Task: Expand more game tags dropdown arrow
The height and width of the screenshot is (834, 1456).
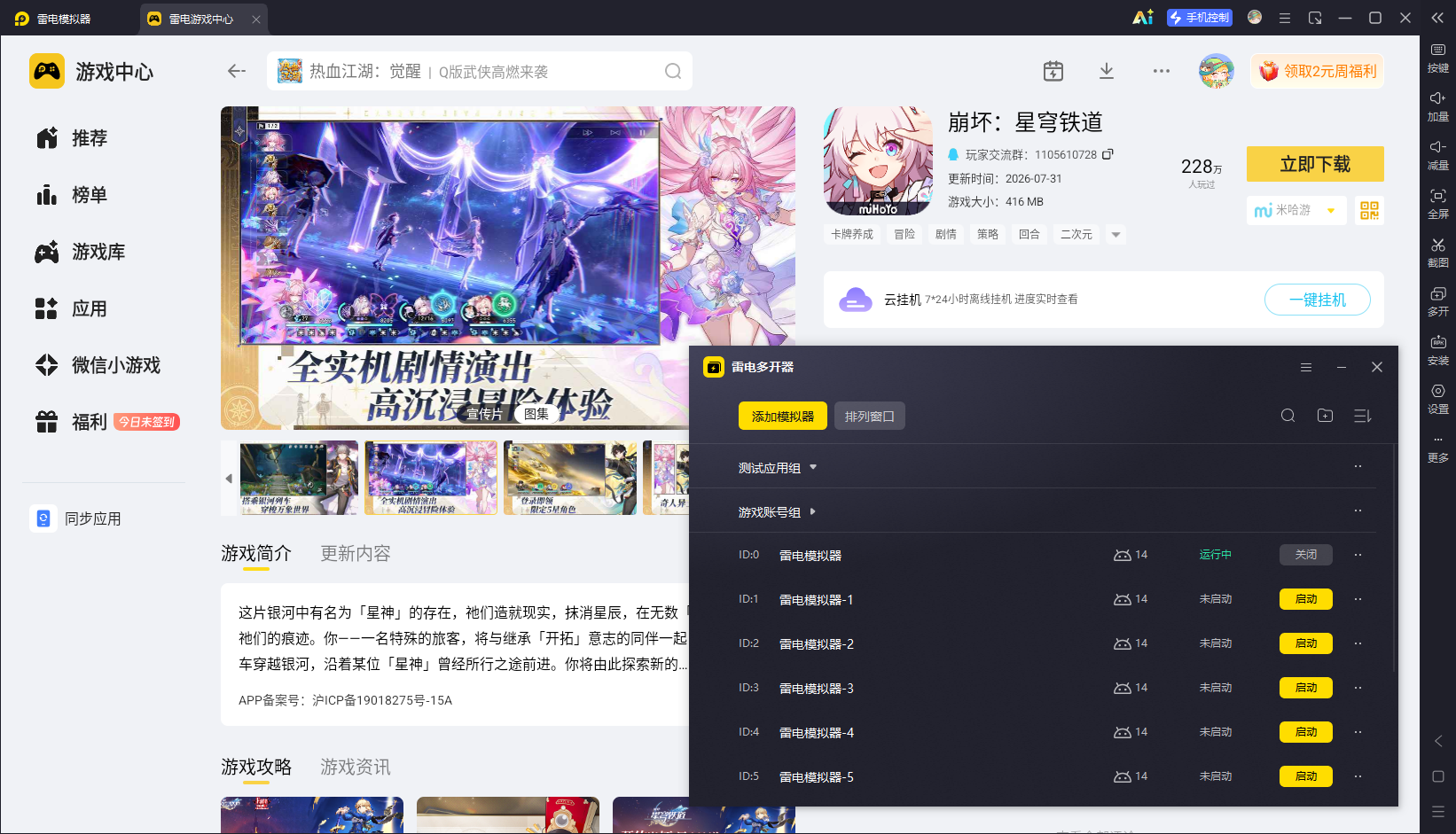Action: tap(1116, 235)
